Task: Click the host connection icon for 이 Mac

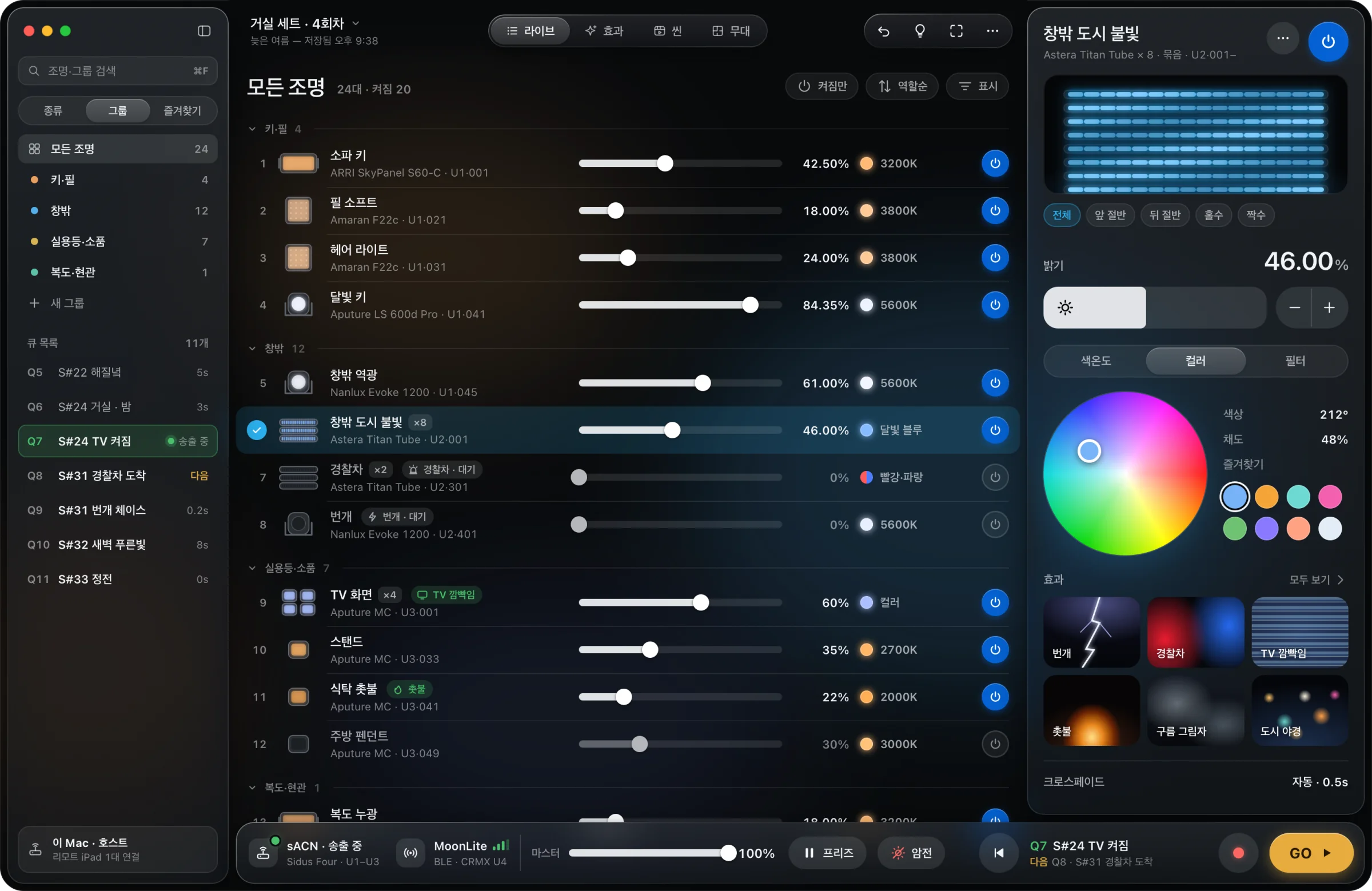Action: point(35,849)
